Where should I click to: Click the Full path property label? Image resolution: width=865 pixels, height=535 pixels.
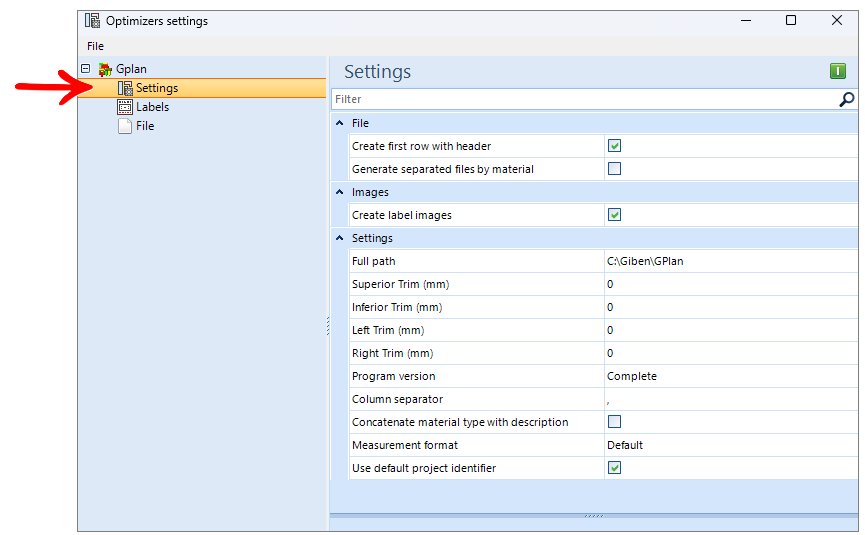pyautogui.click(x=373, y=261)
